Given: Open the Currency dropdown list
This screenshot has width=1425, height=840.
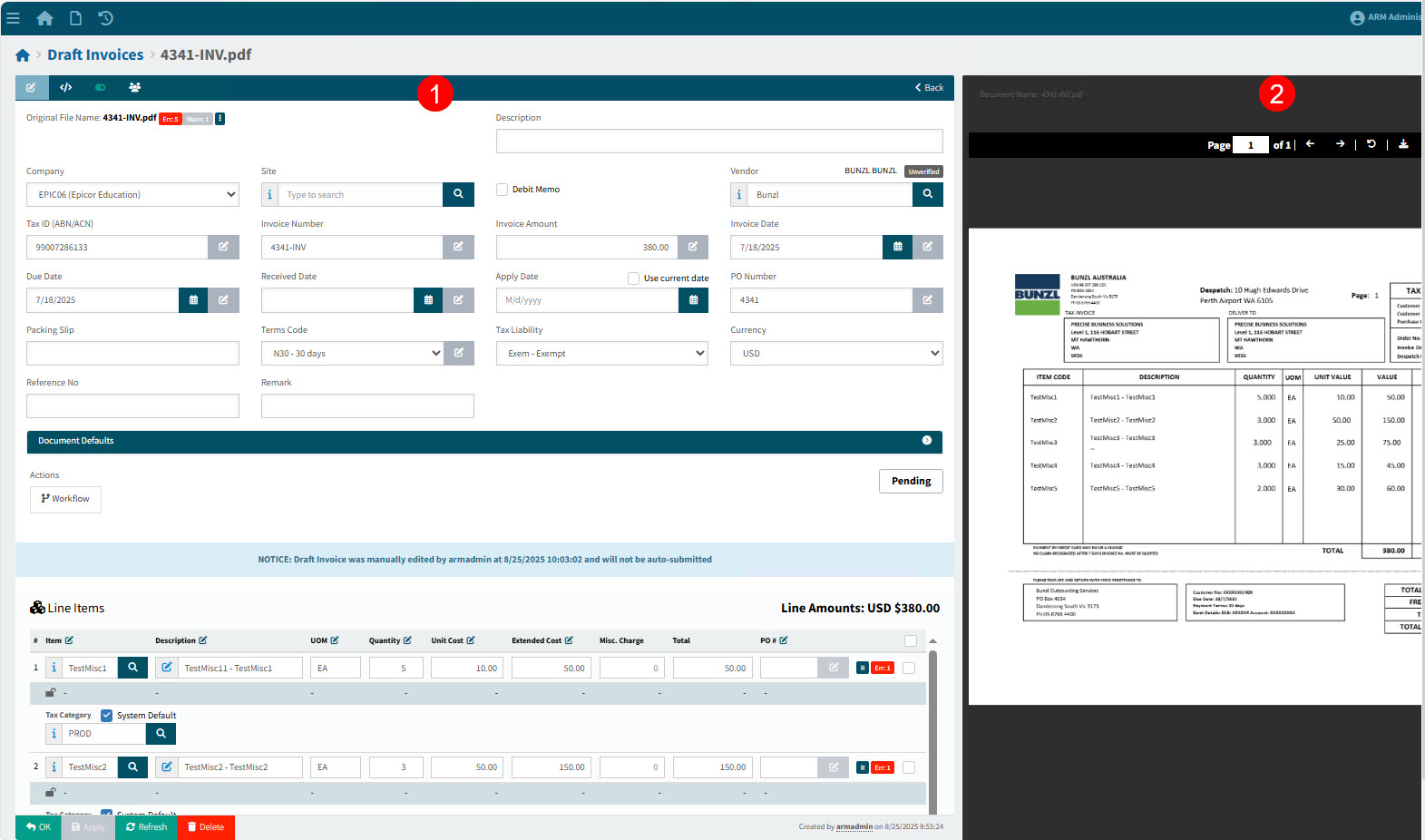Looking at the screenshot, I should (835, 354).
